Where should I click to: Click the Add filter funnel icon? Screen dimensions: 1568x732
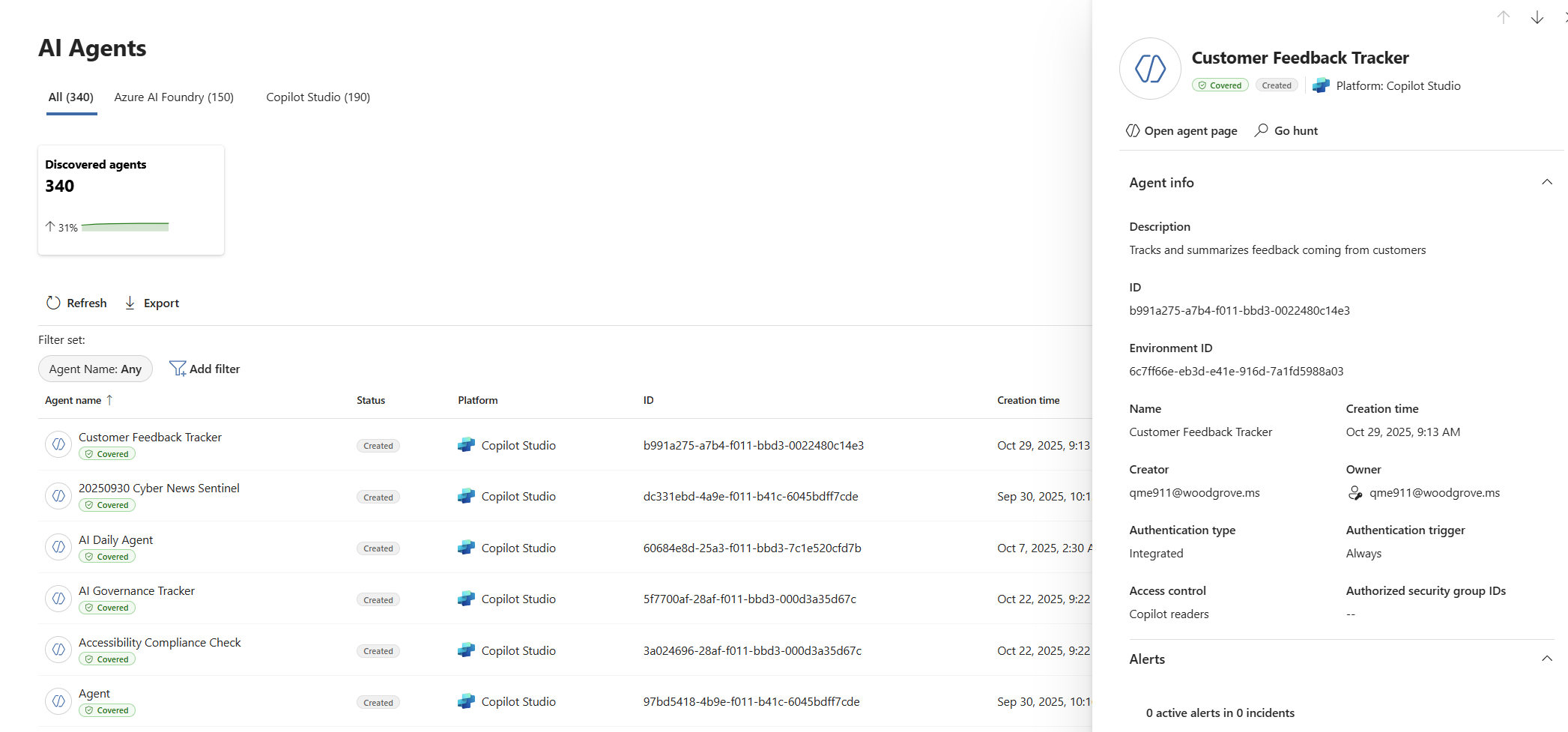tap(178, 369)
